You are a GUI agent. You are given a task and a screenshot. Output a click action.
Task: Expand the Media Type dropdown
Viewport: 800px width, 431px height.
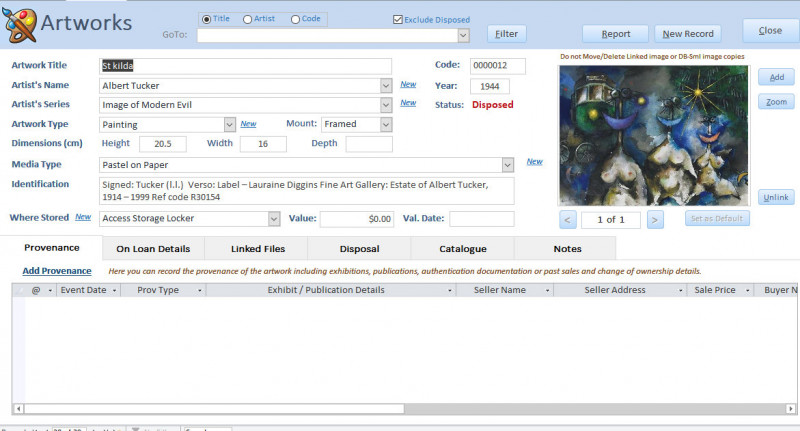[x=508, y=165]
